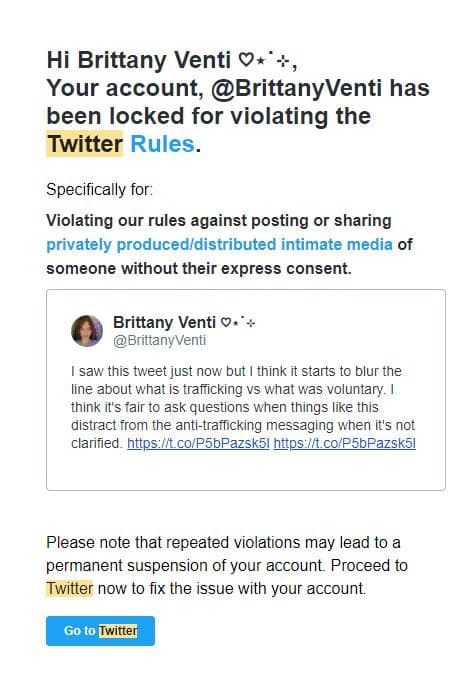
Task: Click highlighted Twitter word in the warning paragraph
Action: [69, 588]
